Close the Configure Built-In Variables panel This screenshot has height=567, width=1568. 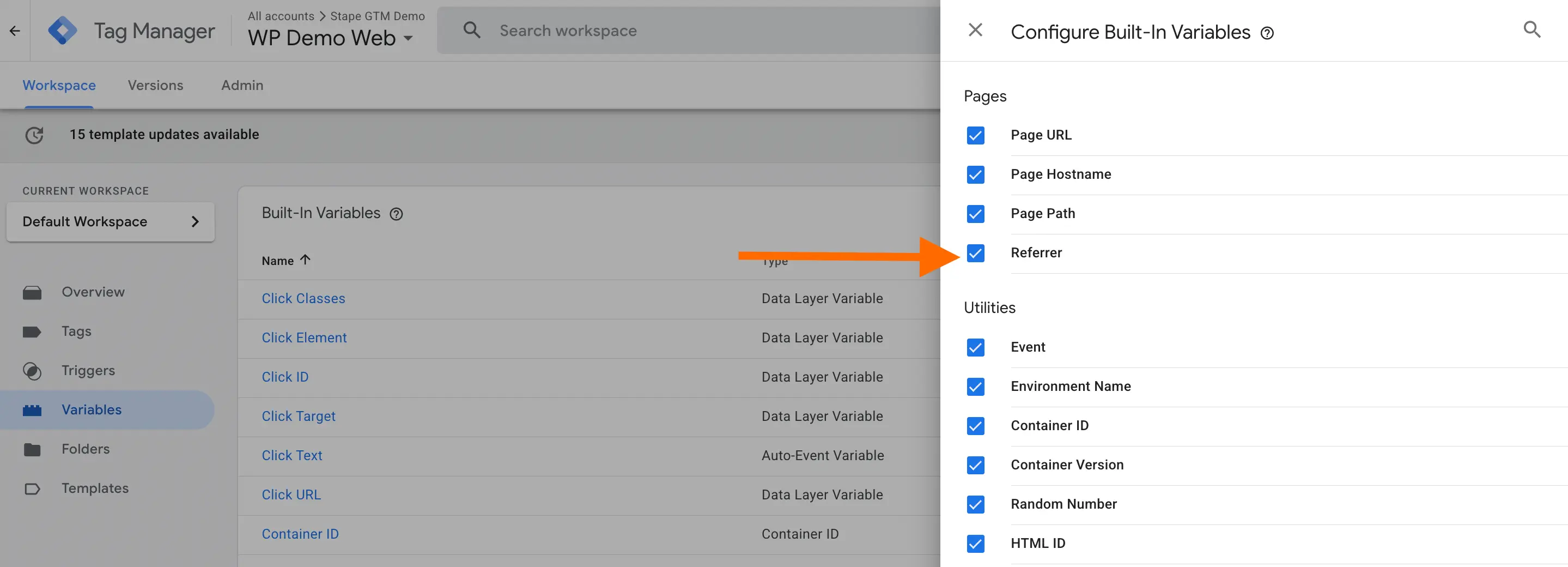tap(975, 30)
